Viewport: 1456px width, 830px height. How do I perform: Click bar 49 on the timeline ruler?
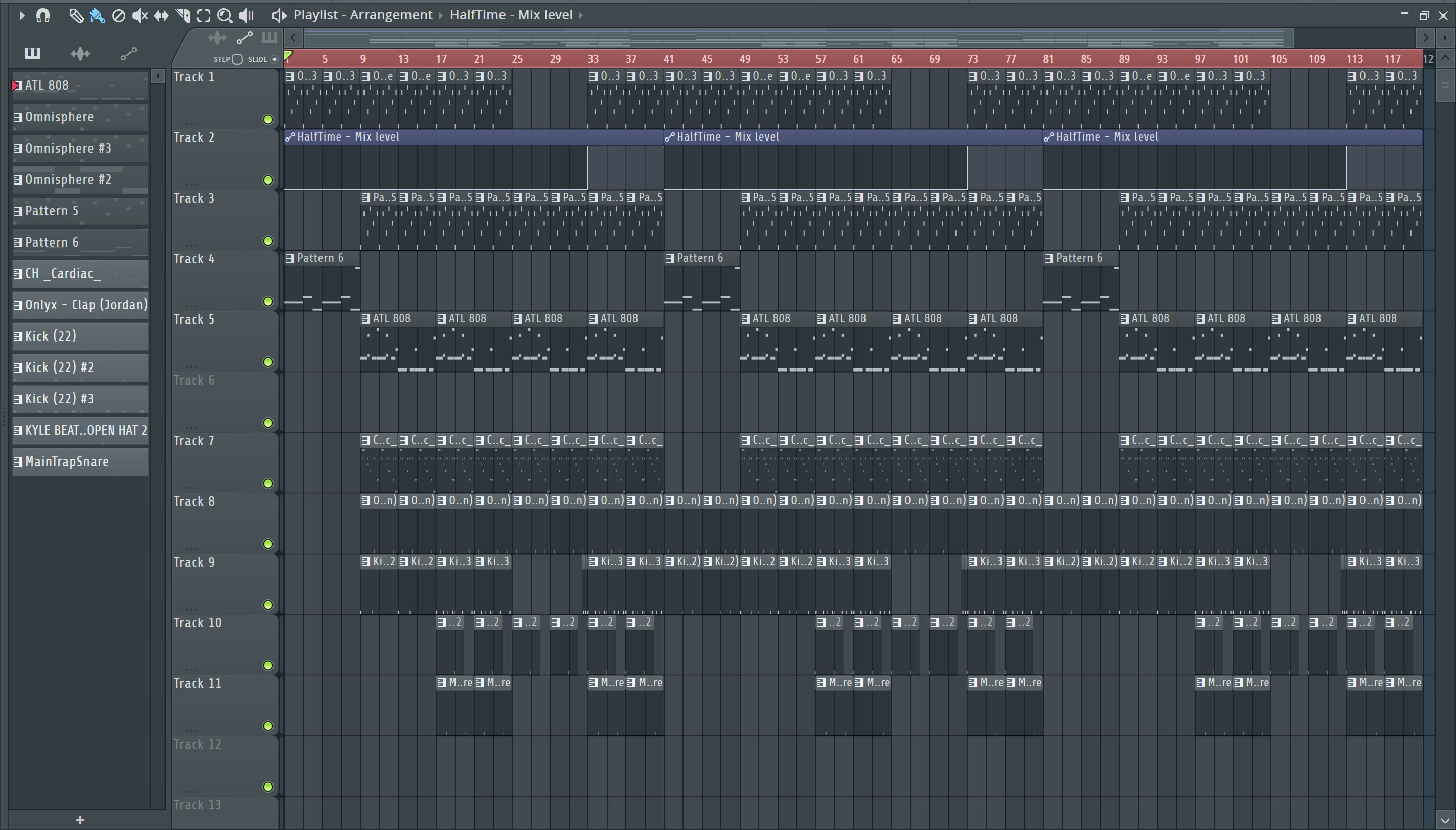[x=745, y=59]
